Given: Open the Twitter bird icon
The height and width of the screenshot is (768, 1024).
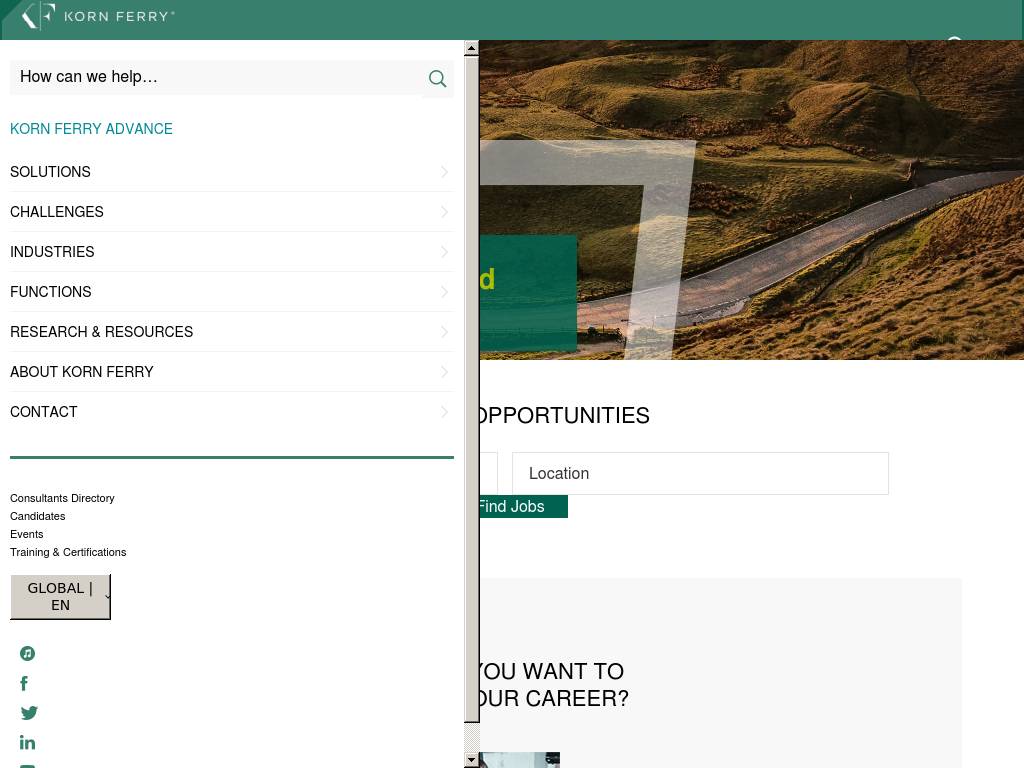Looking at the screenshot, I should (29, 713).
